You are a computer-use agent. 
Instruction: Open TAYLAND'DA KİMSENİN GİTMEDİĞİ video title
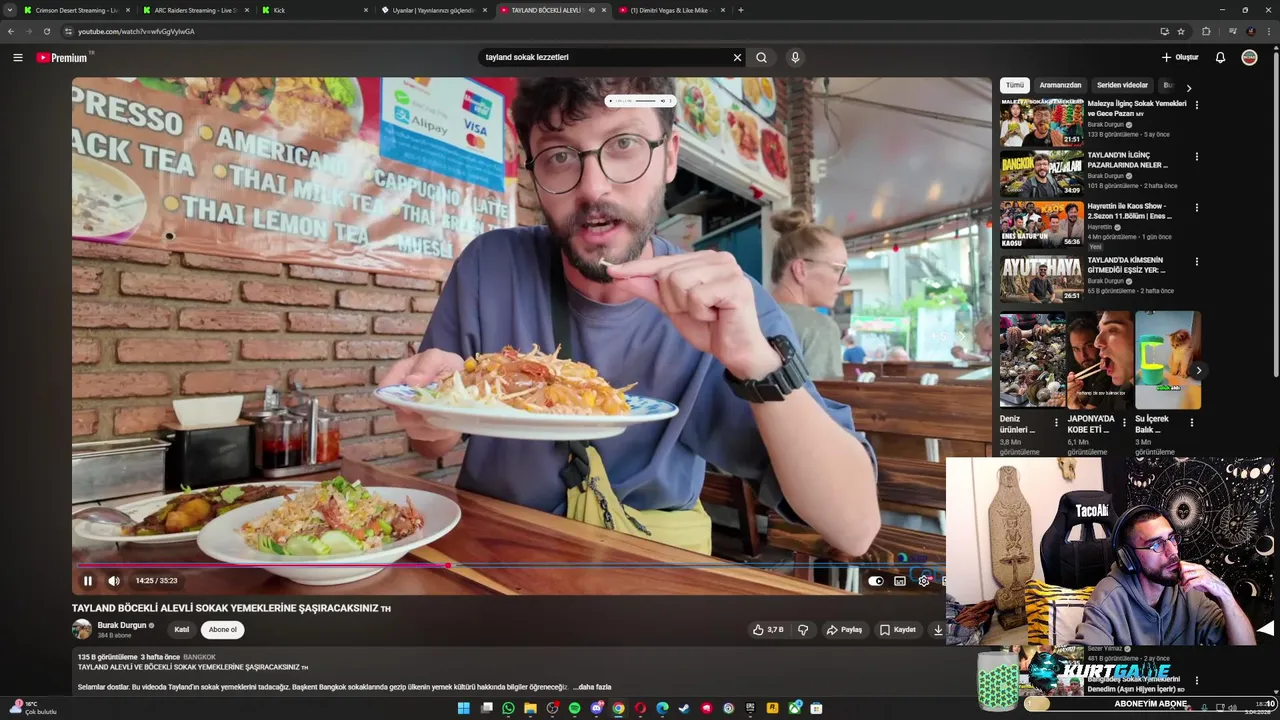(x=1127, y=265)
